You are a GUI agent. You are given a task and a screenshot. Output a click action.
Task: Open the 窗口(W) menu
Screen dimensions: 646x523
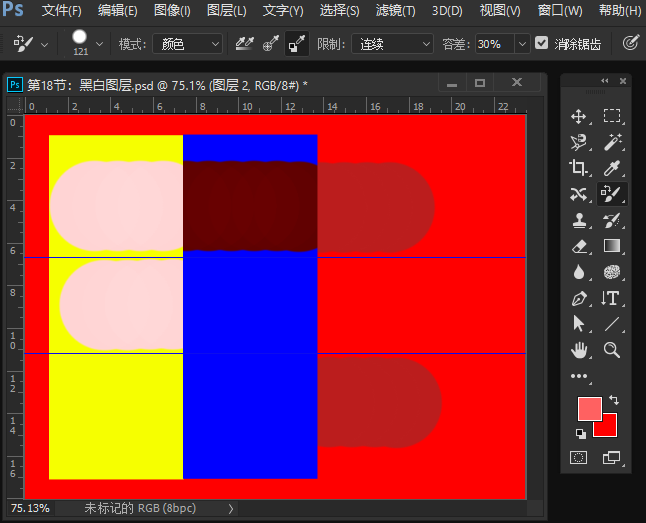(560, 10)
